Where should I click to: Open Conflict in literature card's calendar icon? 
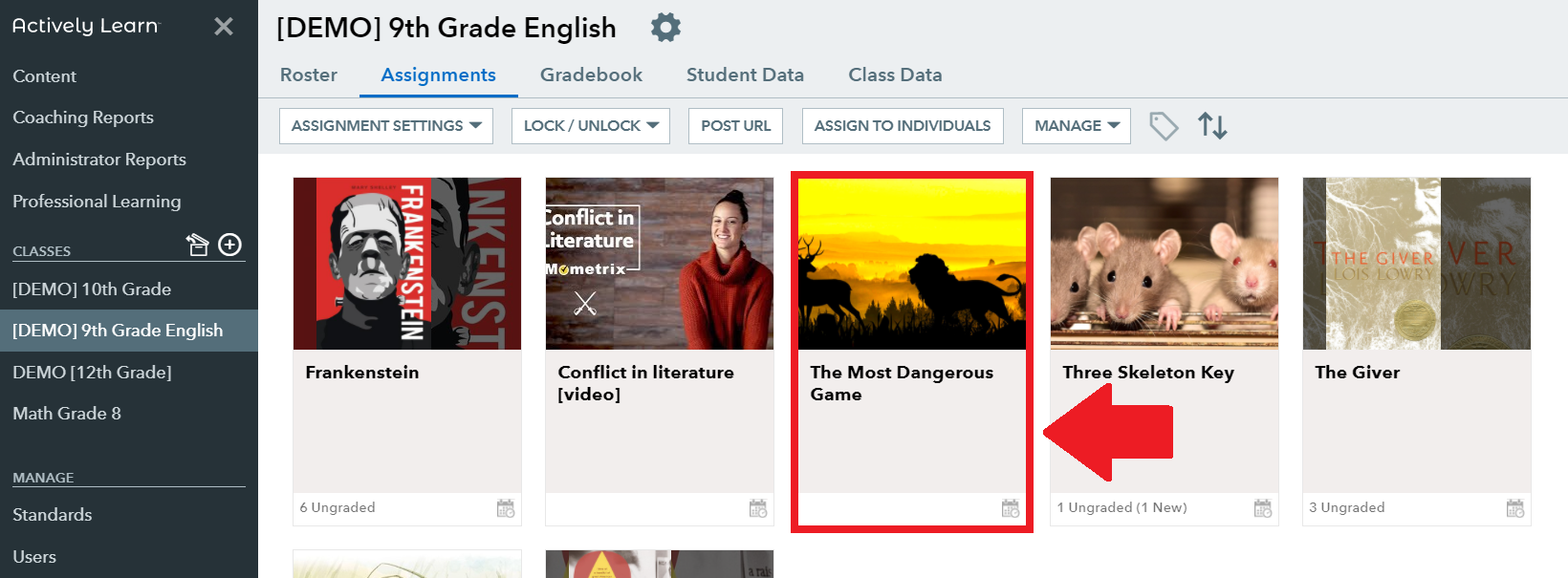[758, 508]
